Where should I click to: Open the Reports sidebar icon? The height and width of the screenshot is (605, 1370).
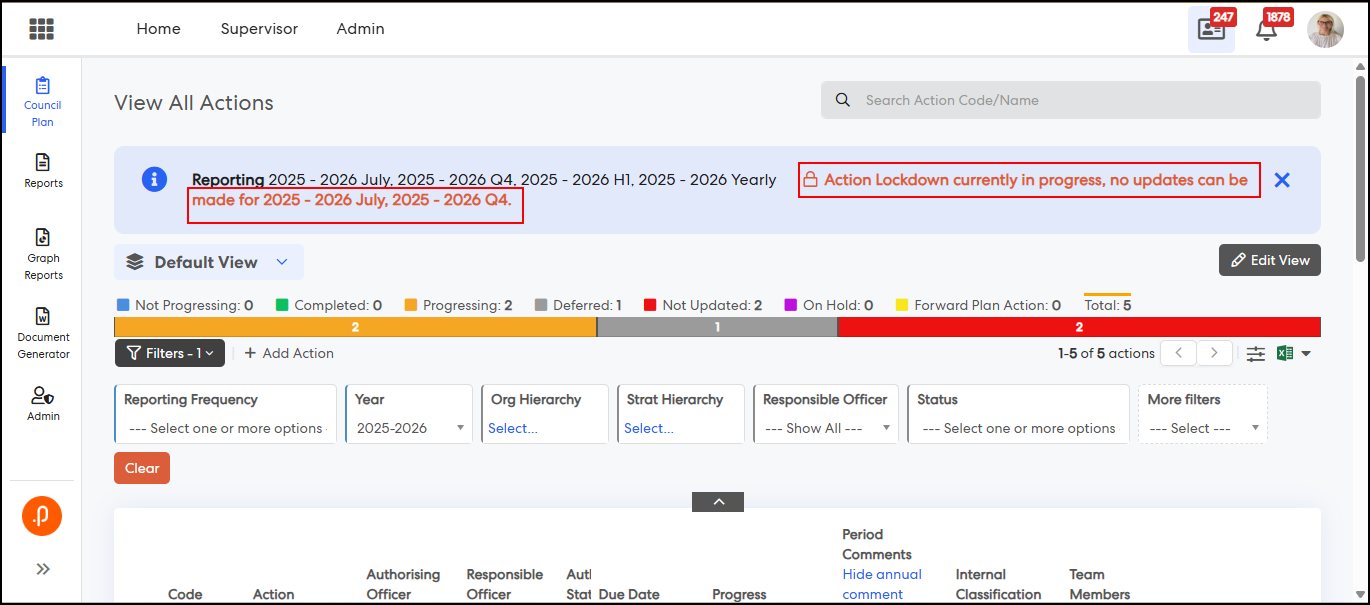point(43,170)
